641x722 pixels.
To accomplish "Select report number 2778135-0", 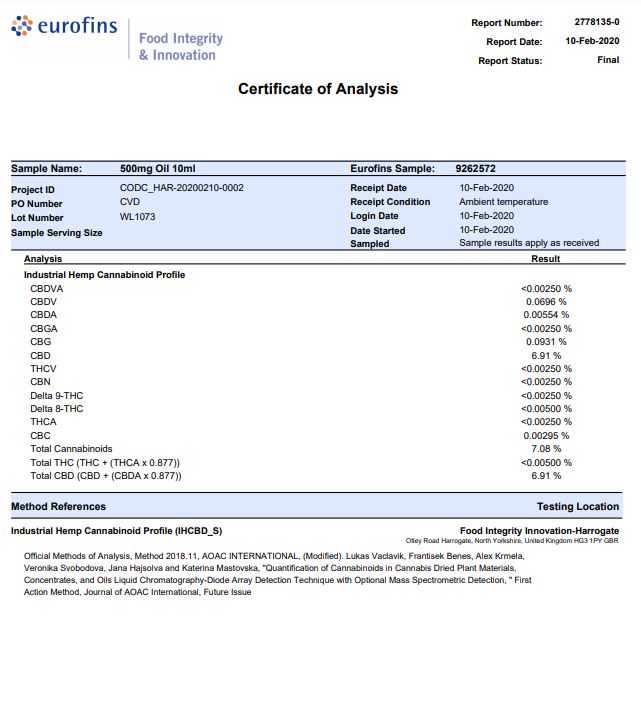I will pos(596,22).
